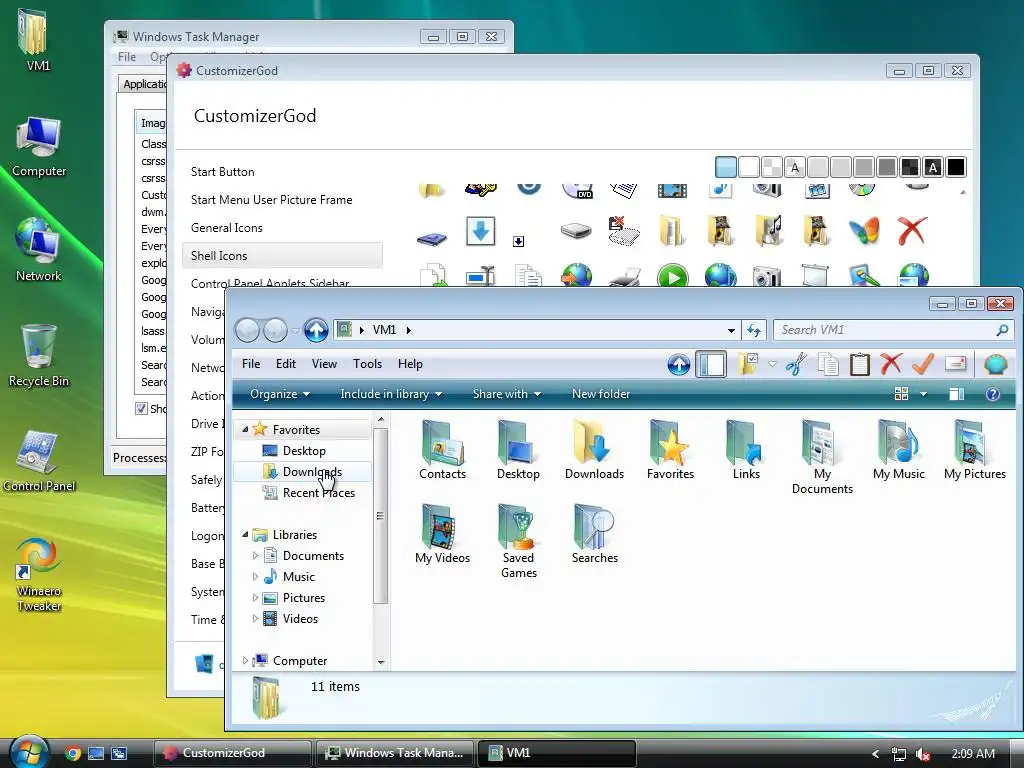Select Start Button in CustomizerGod sidebar
The image size is (1024, 768).
pos(223,172)
